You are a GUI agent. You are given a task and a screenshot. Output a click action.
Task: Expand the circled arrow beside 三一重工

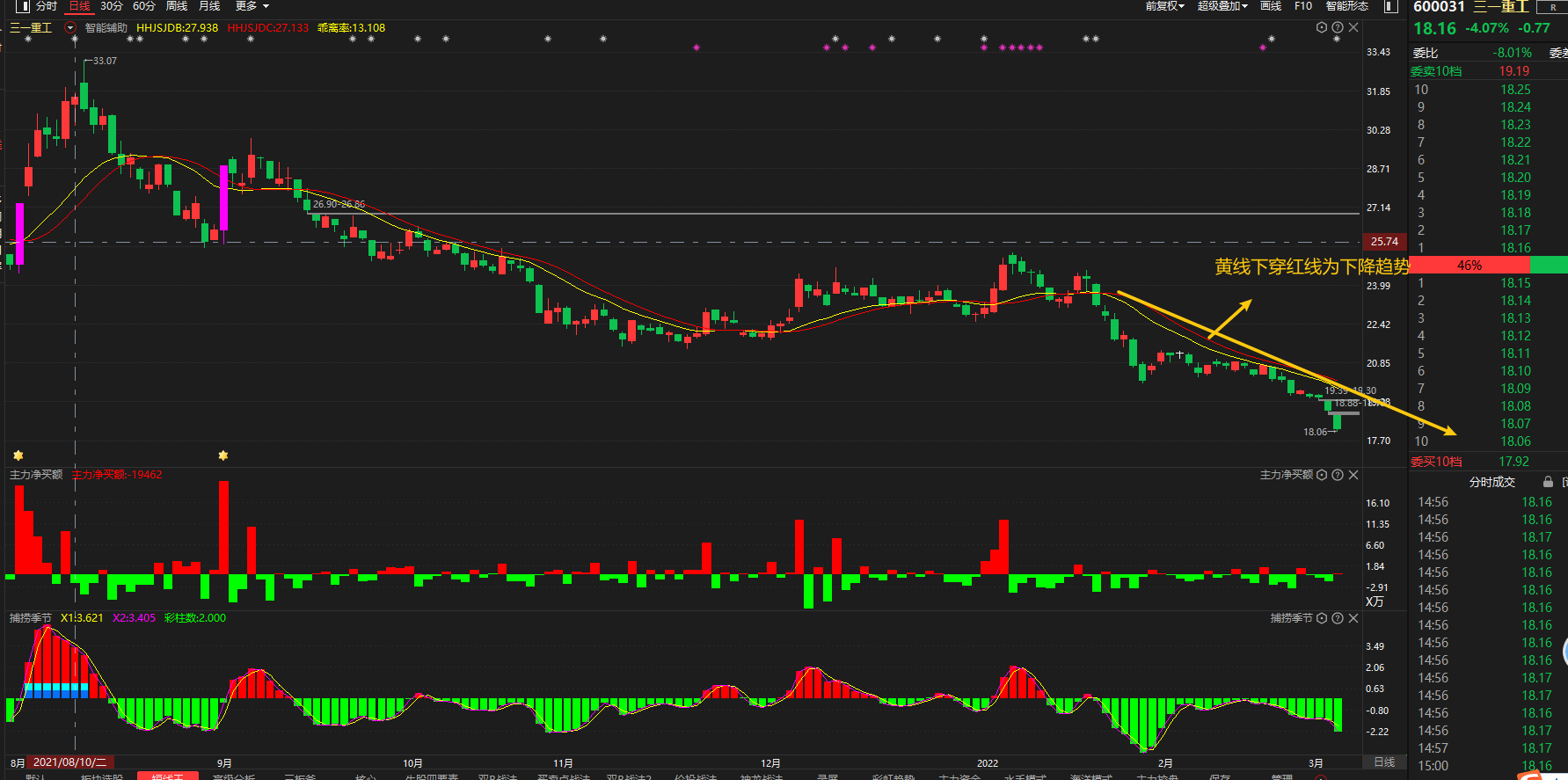click(x=70, y=28)
